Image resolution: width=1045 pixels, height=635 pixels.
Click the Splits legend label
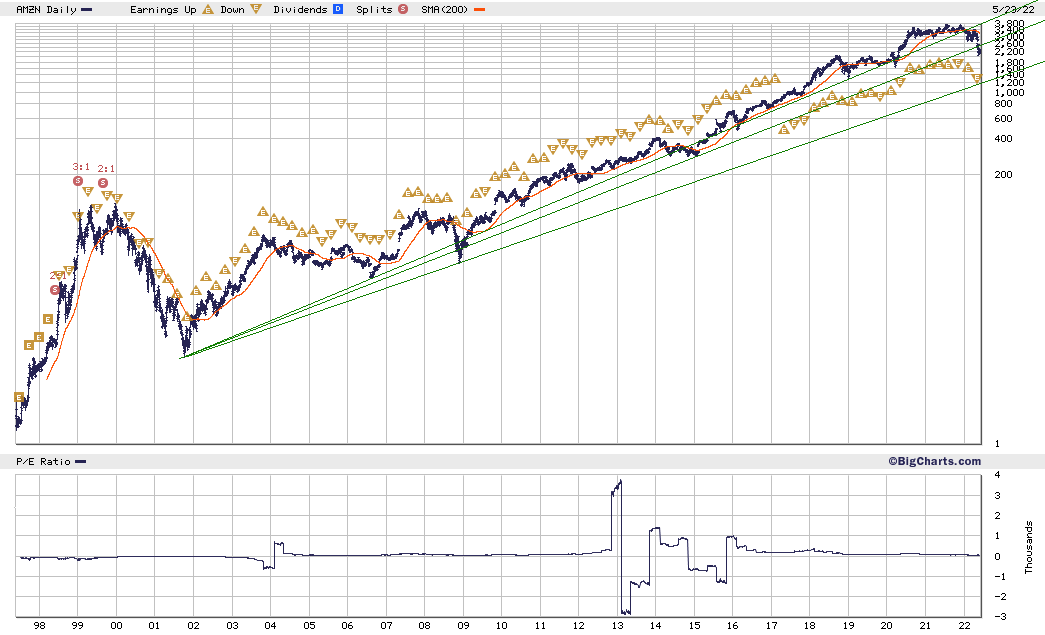click(x=375, y=9)
